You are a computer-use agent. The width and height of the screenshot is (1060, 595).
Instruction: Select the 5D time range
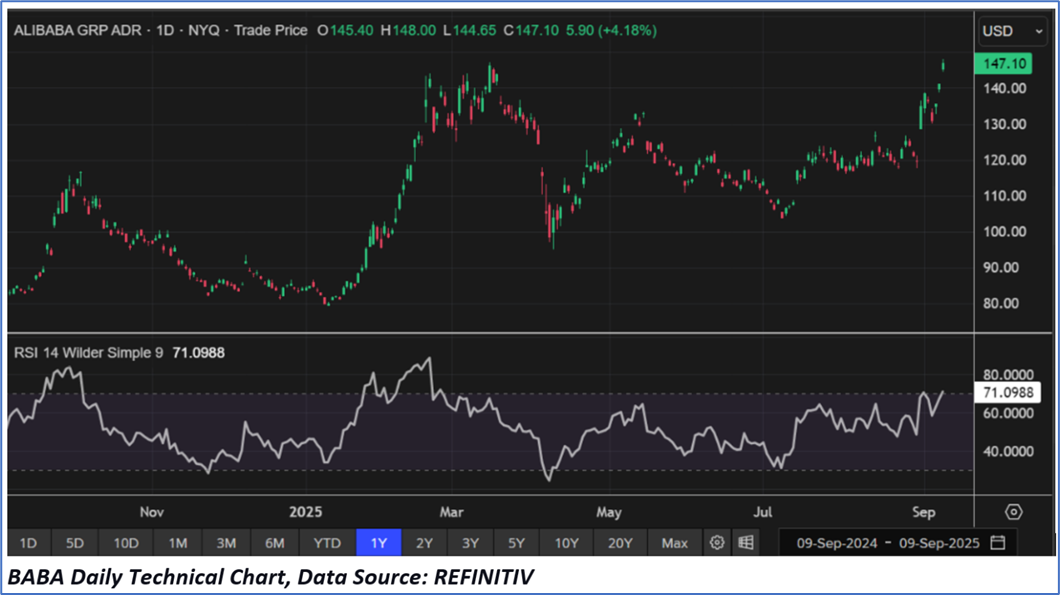(74, 543)
